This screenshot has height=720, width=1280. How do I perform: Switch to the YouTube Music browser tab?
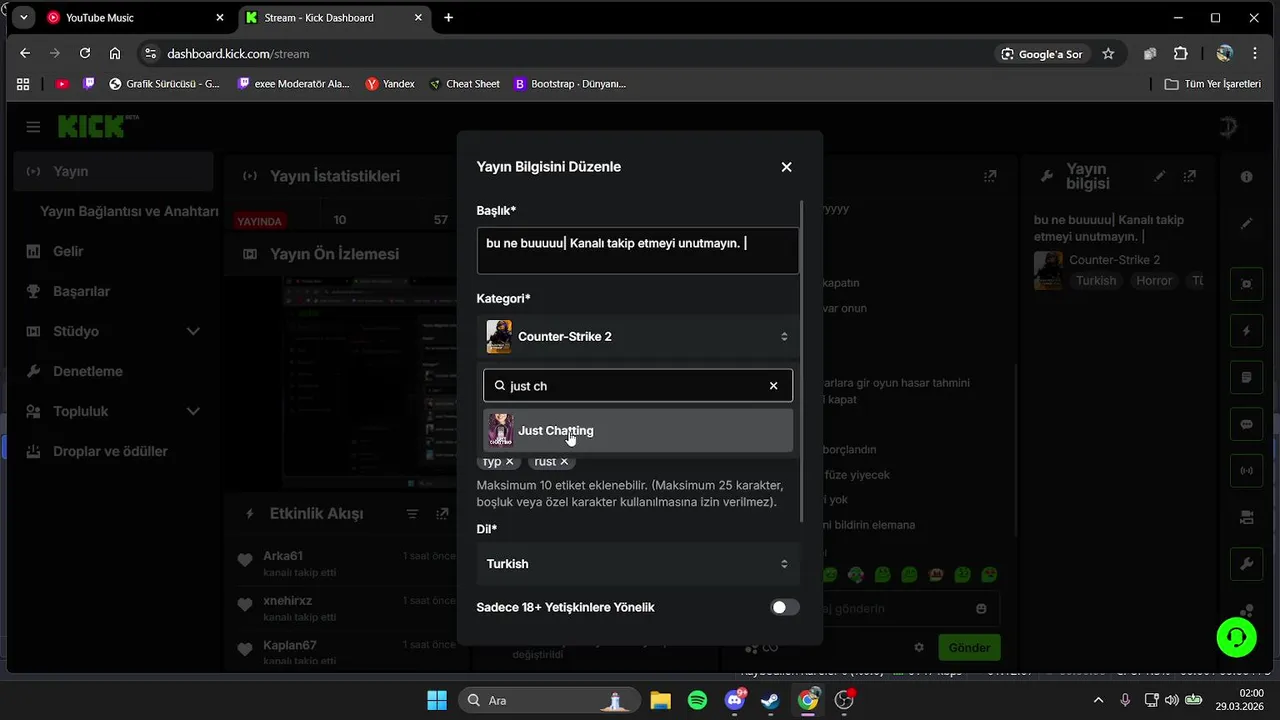click(x=136, y=18)
